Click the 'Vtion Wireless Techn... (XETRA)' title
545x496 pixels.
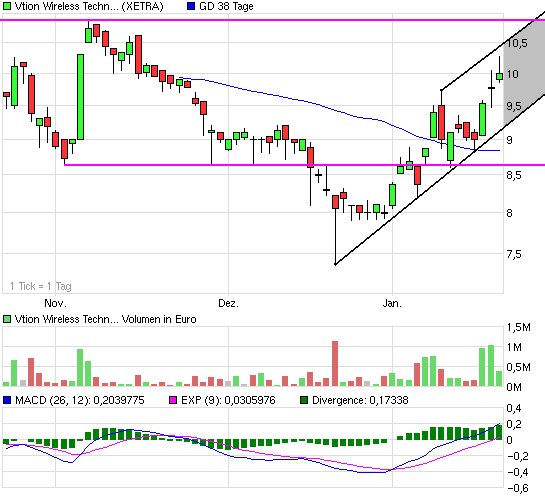pos(89,6)
